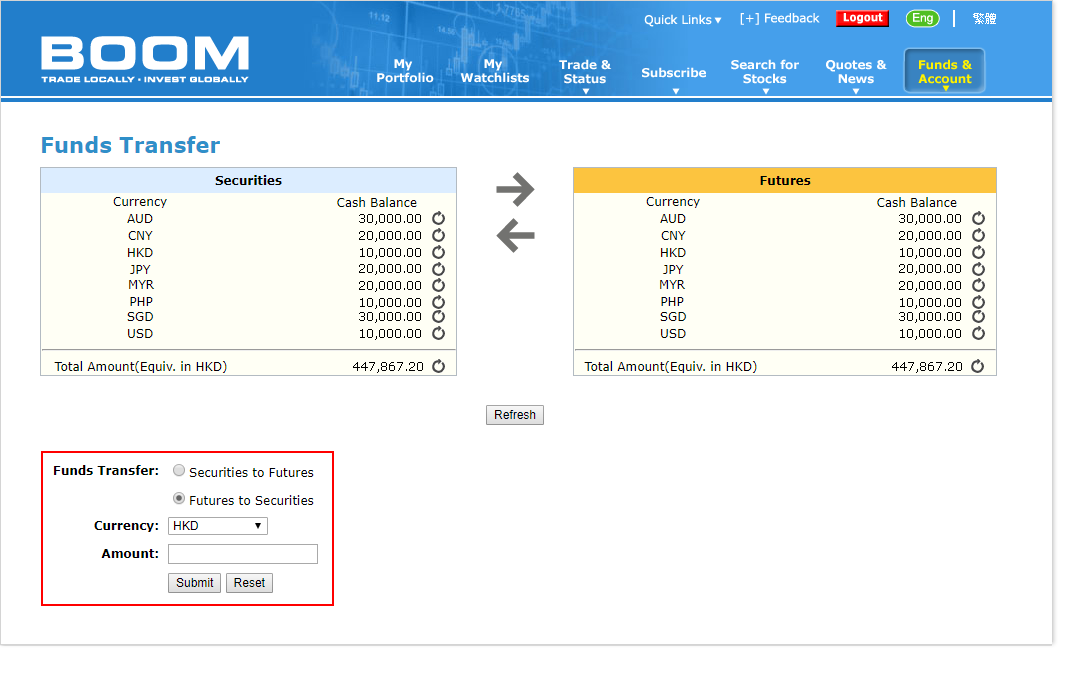This screenshot has width=1070, height=687.
Task: Click the Refresh button
Action: pos(515,415)
